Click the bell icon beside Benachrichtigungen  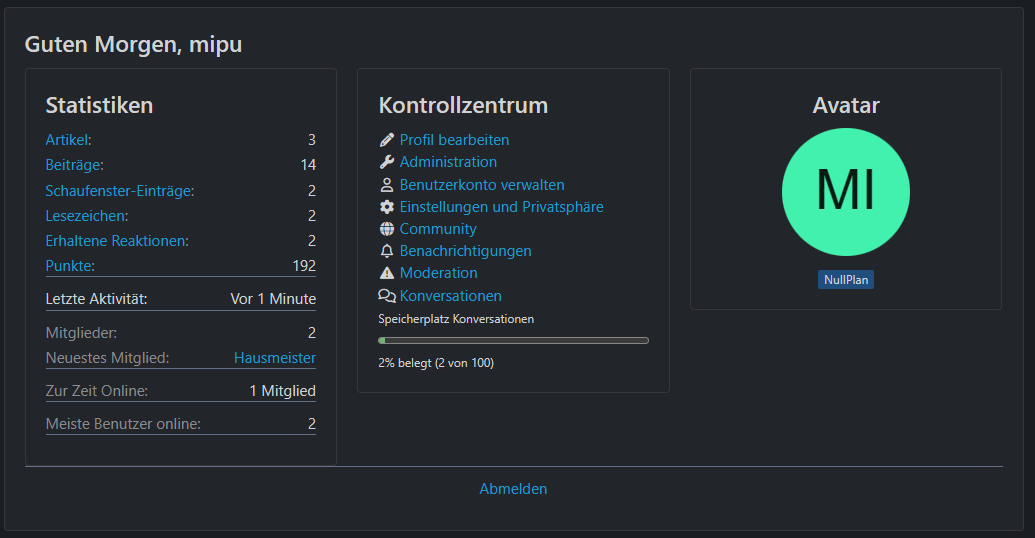point(387,251)
